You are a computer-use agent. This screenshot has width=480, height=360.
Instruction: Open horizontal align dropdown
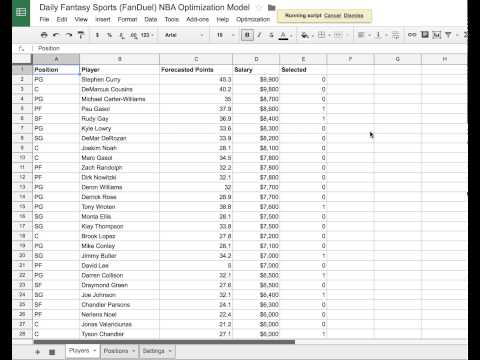click(363, 35)
